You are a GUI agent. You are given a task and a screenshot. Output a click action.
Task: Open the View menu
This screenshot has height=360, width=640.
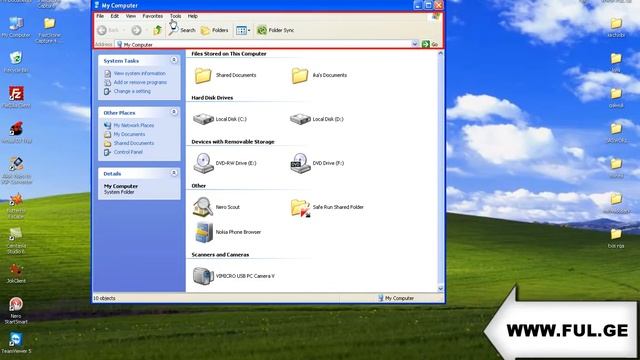[131, 16]
